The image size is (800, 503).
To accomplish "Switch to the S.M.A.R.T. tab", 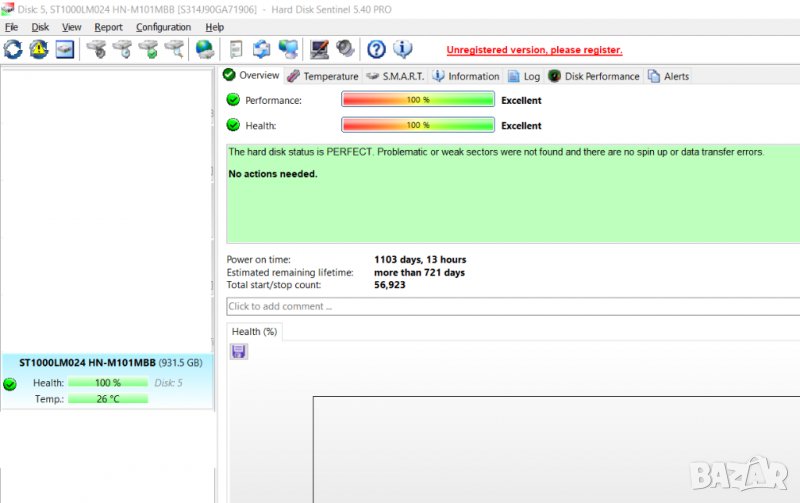I will [x=396, y=76].
